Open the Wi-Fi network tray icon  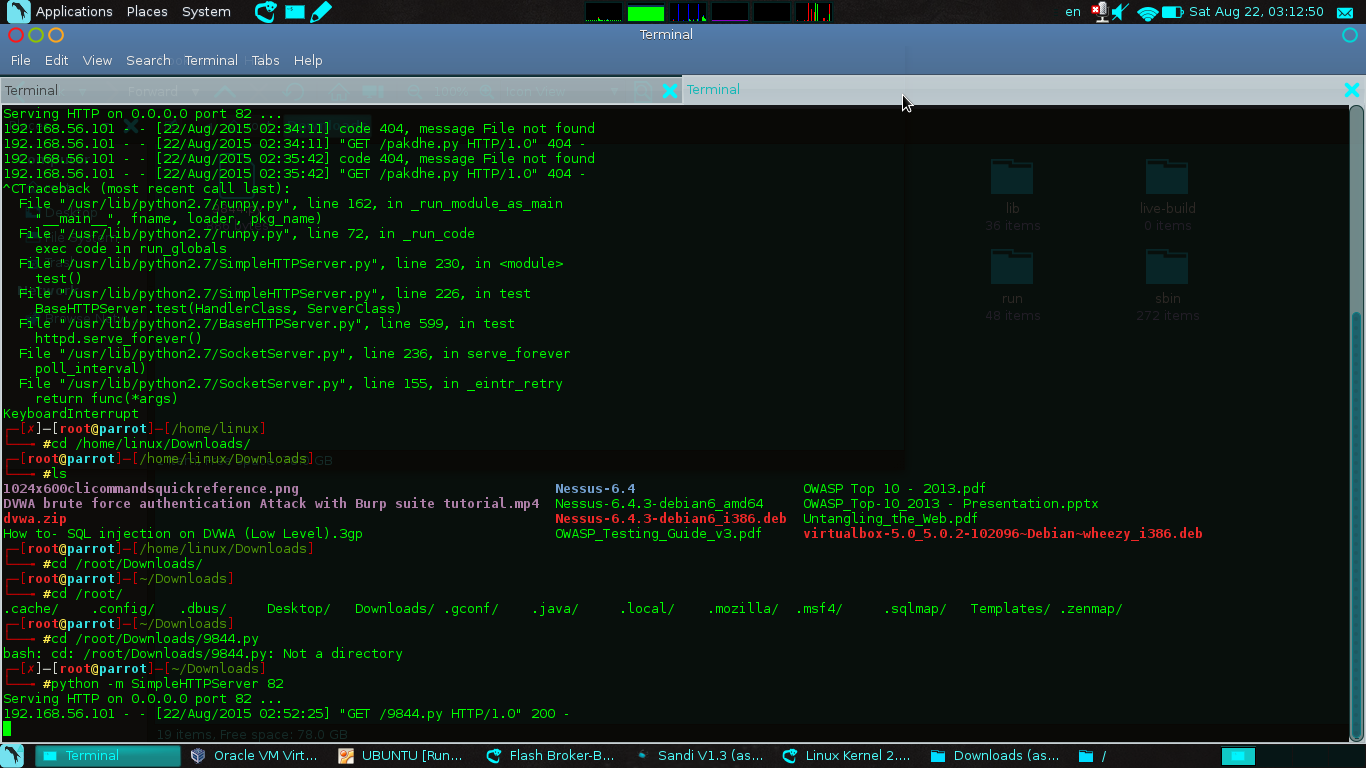(1148, 12)
